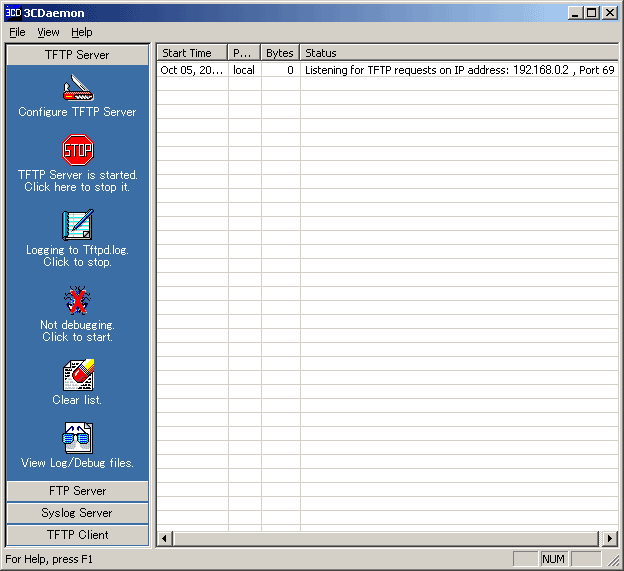Click the Bytes column header
The image size is (624, 571).
click(x=280, y=53)
